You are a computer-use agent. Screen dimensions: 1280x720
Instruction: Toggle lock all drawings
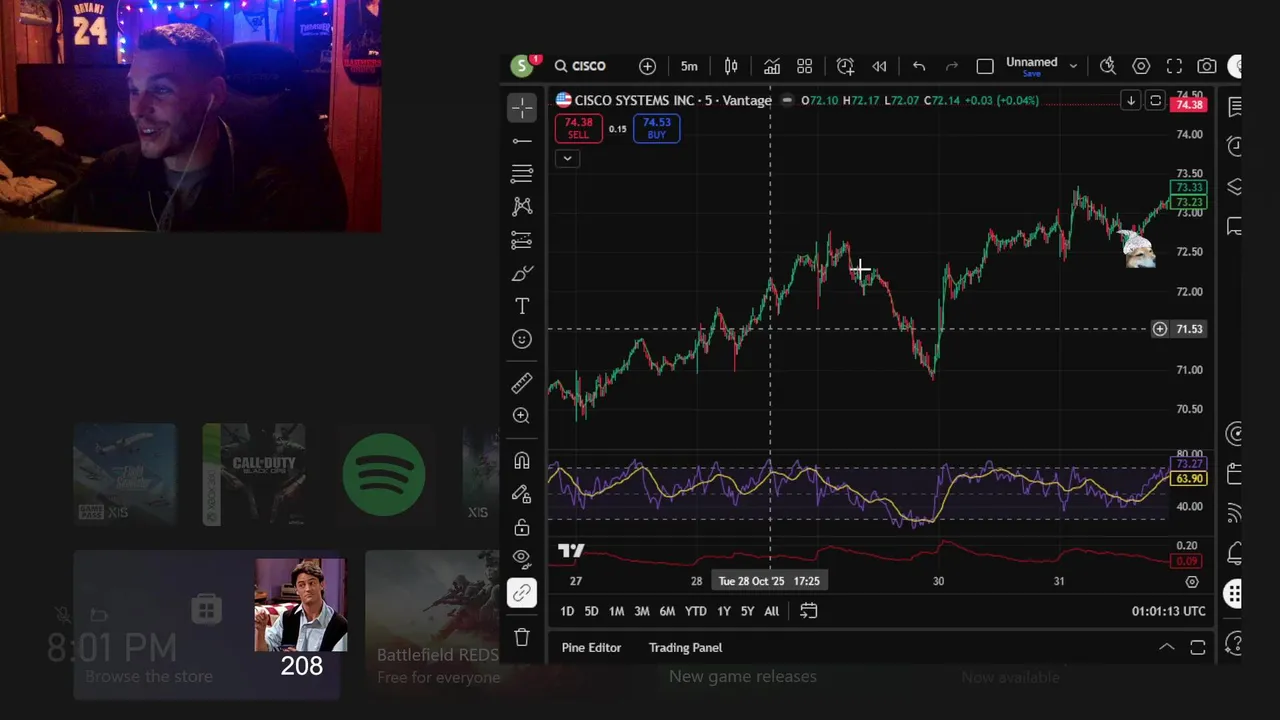pos(522,527)
